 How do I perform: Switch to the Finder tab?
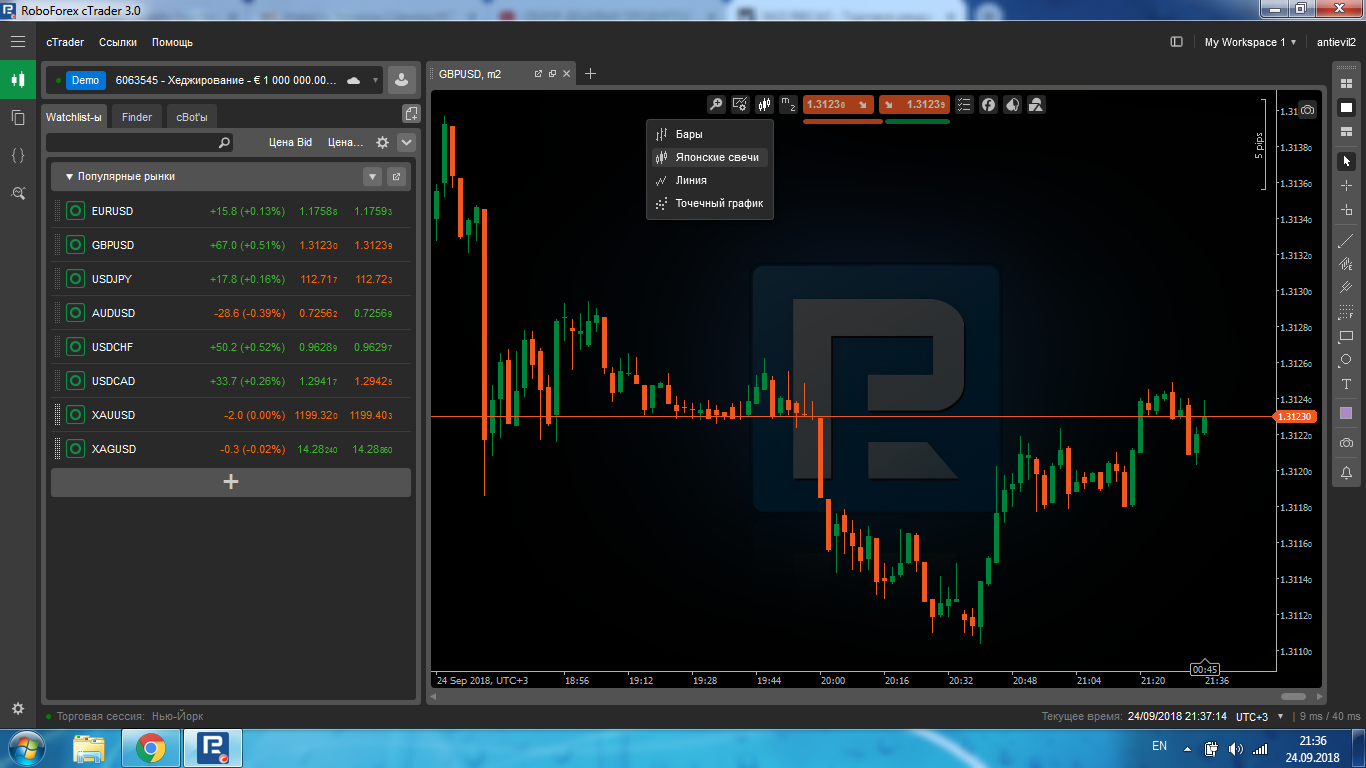[x=137, y=117]
